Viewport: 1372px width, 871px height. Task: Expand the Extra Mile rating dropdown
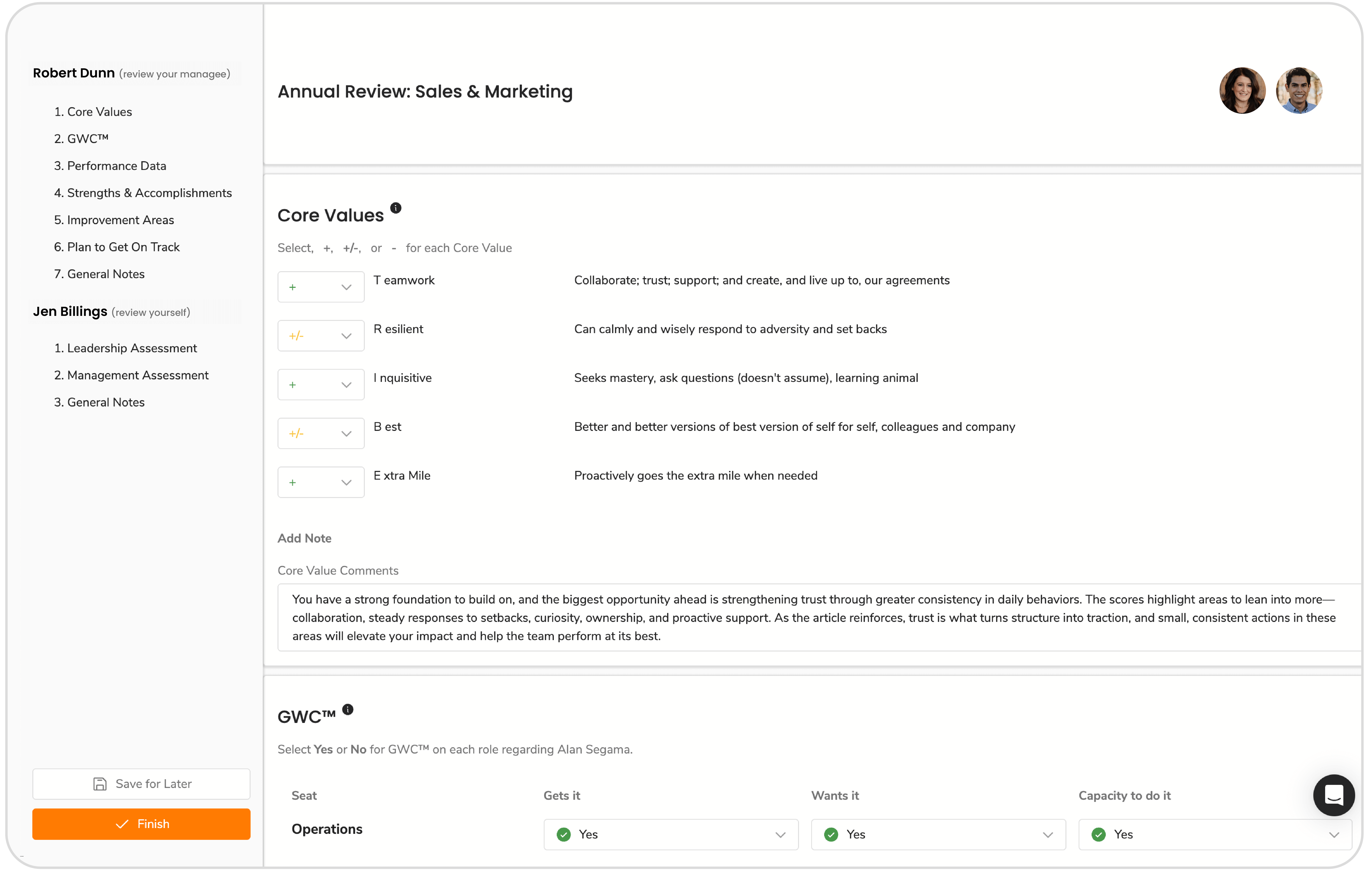pos(321,483)
